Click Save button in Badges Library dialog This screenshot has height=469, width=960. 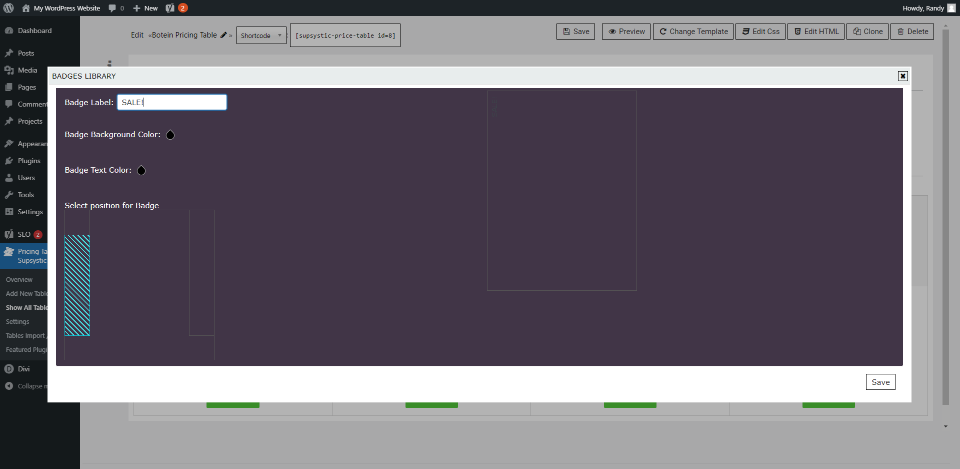tap(880, 382)
